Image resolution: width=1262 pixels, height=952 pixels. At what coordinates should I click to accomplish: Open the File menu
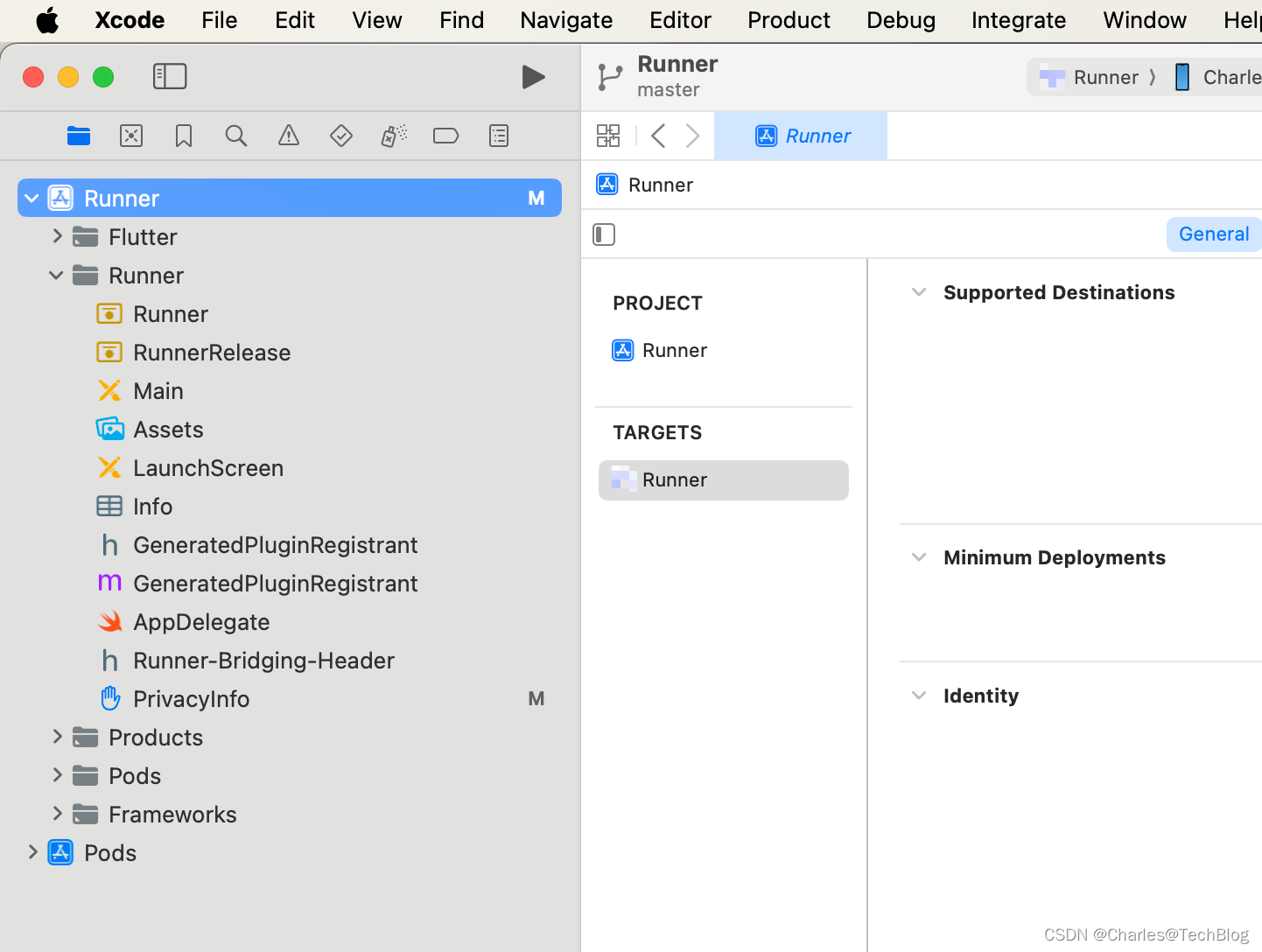(x=219, y=19)
